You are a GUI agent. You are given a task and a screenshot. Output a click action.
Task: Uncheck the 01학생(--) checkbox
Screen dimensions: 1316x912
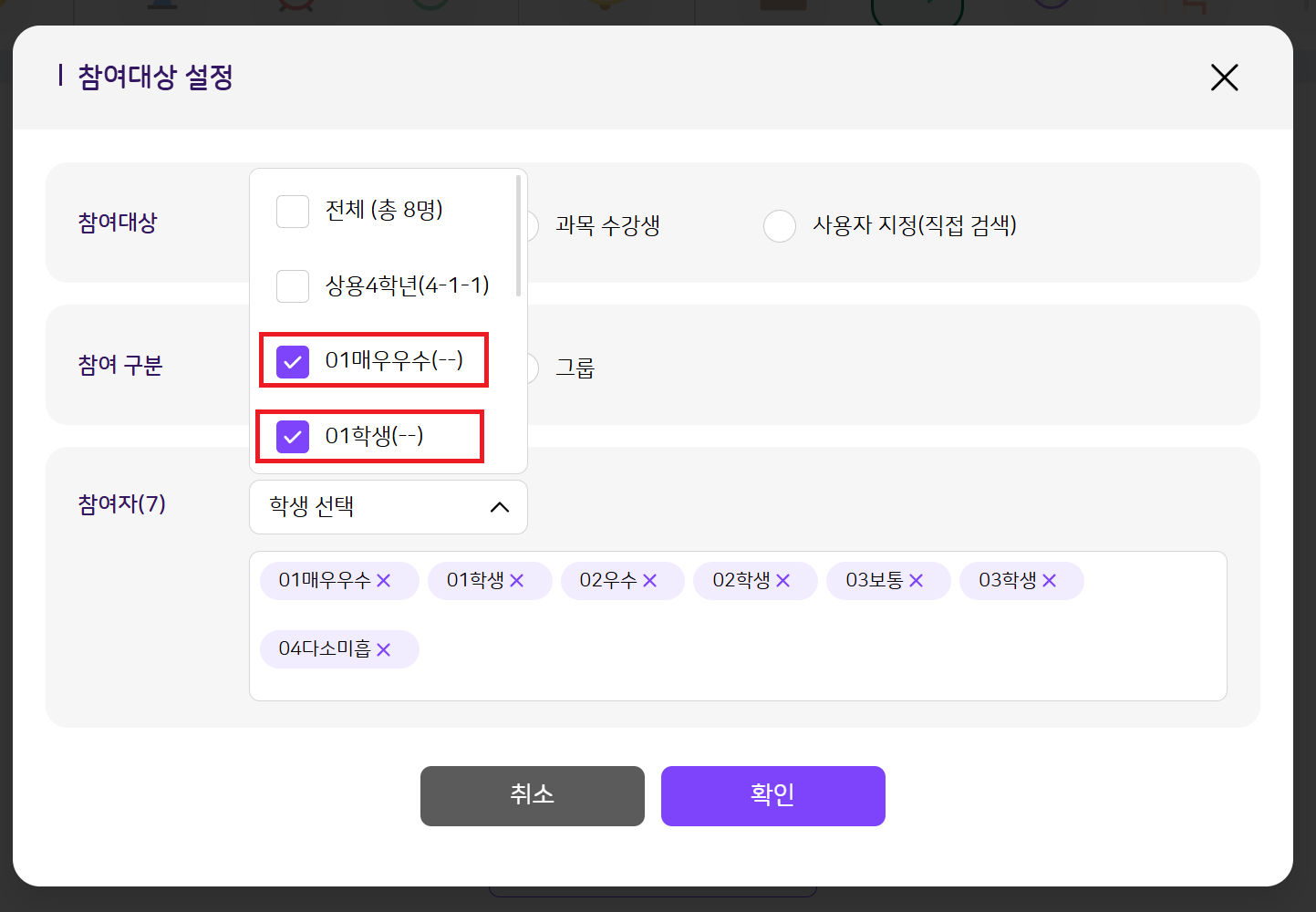tap(293, 437)
